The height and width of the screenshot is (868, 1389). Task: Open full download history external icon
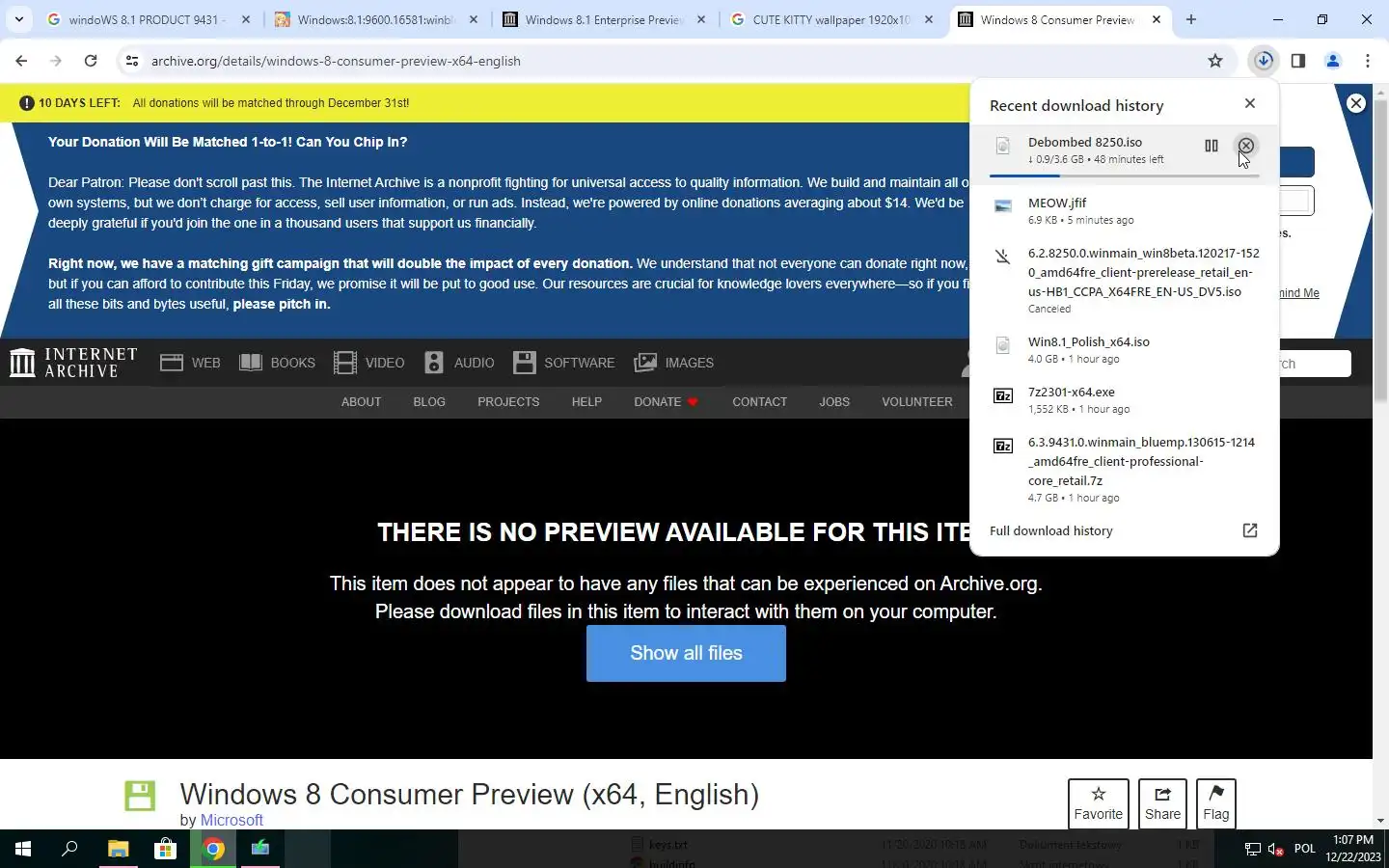1250,530
